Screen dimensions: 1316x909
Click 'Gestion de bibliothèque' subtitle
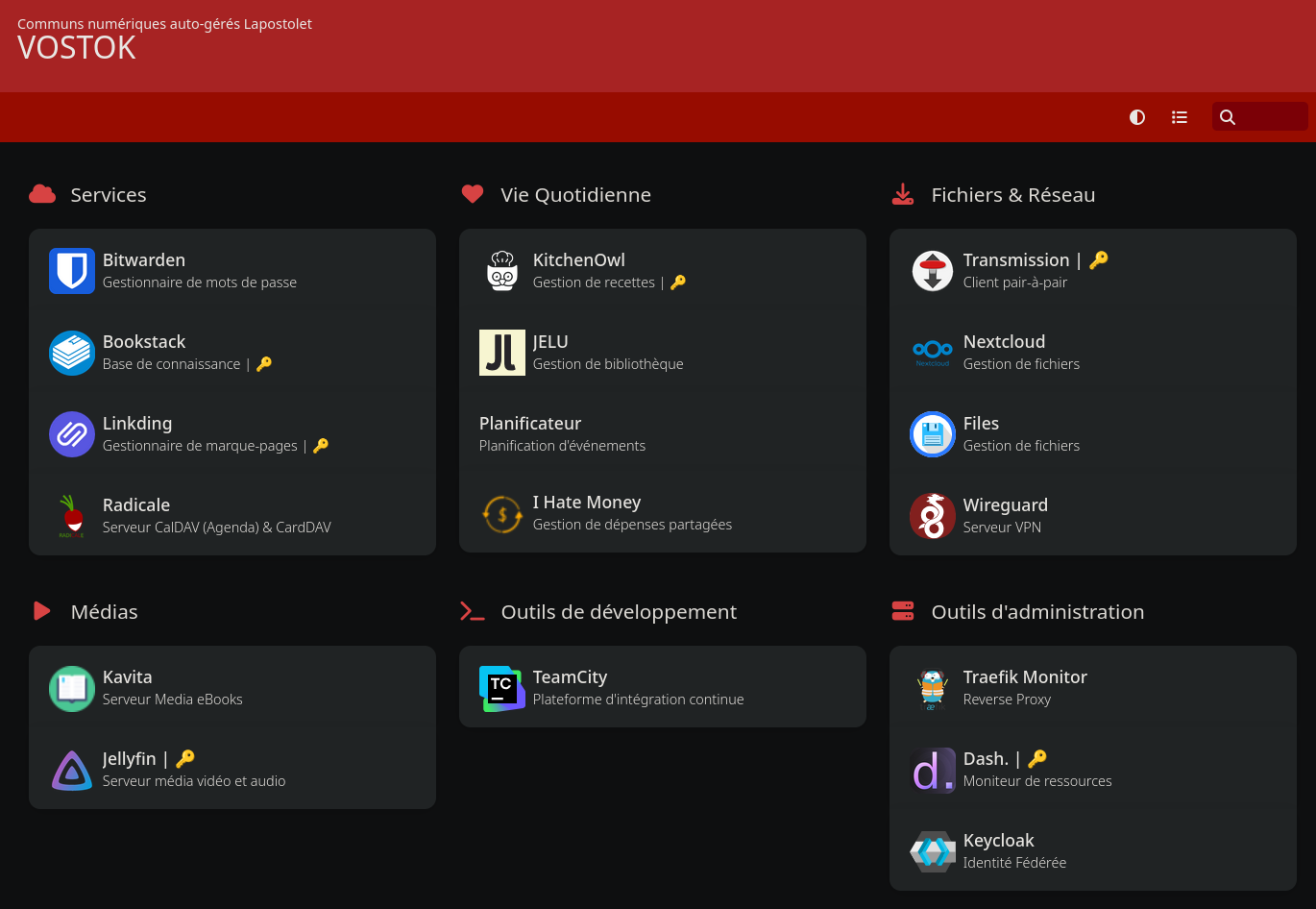(608, 364)
